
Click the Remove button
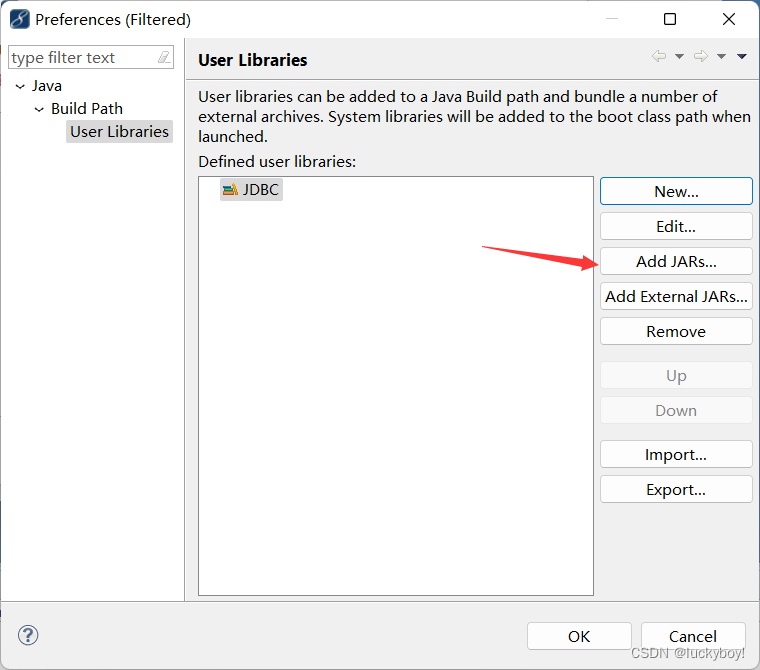pyautogui.click(x=676, y=331)
